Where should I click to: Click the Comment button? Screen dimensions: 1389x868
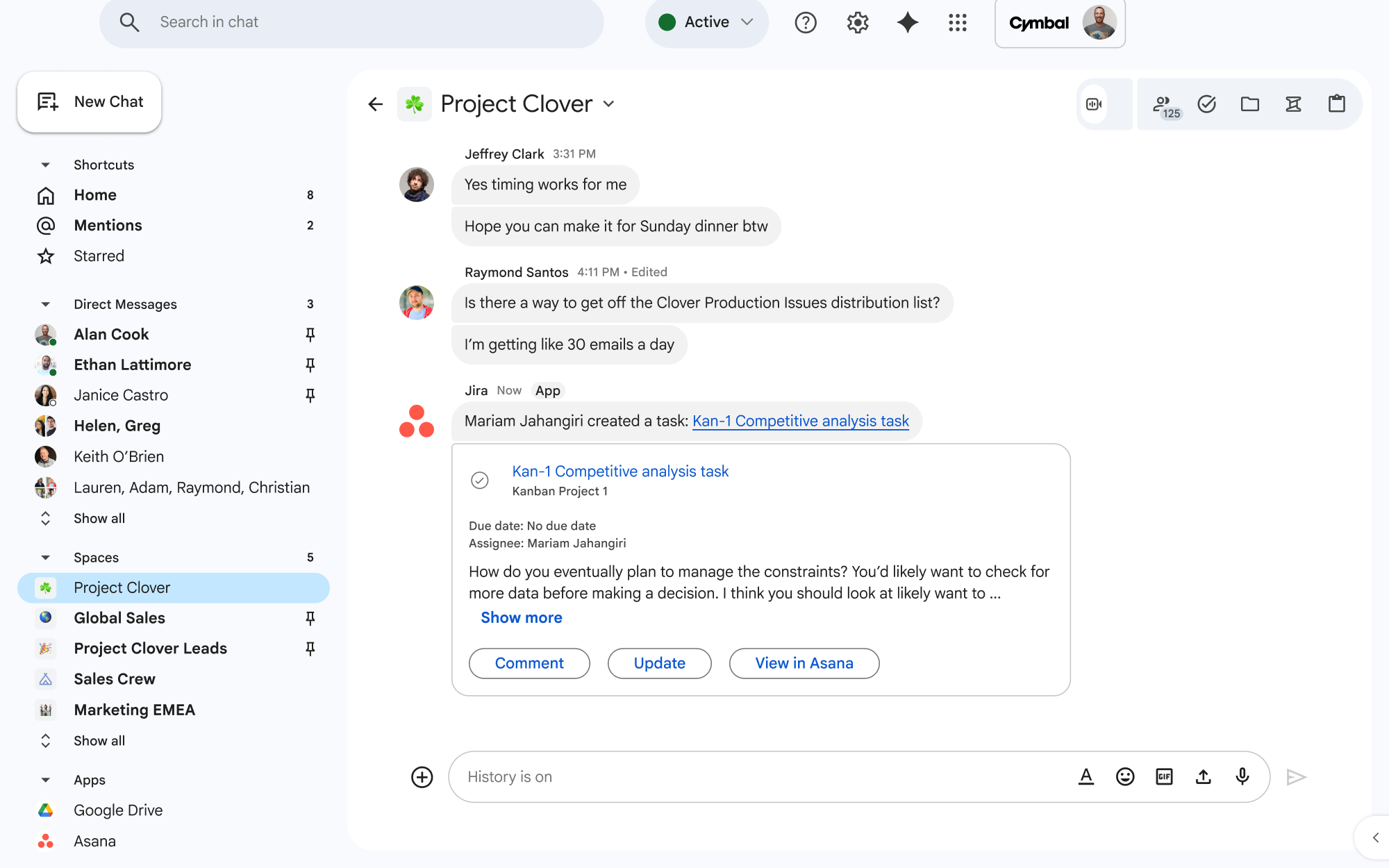coord(529,664)
